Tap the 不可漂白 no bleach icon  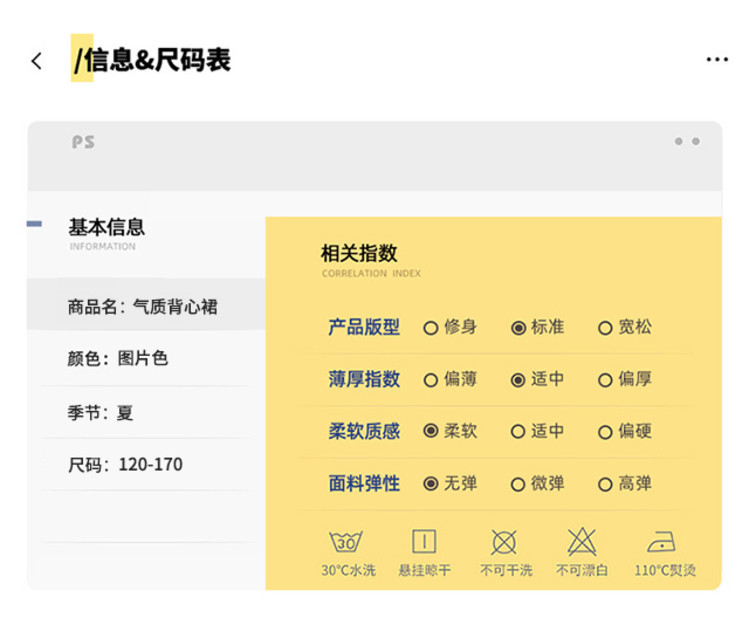[x=581, y=541]
